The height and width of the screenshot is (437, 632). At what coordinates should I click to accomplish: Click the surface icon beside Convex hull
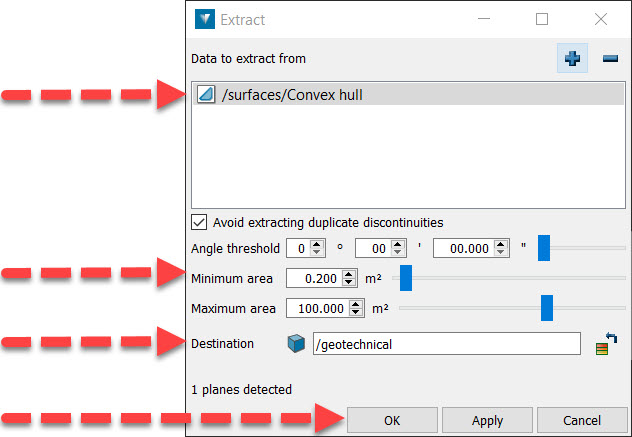pyautogui.click(x=206, y=95)
